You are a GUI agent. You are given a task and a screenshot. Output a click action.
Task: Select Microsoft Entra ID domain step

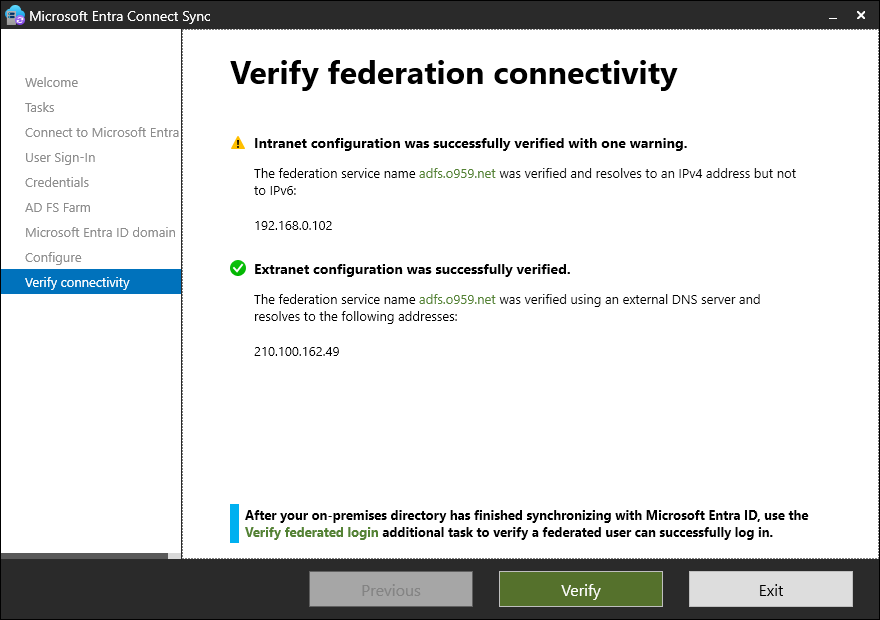click(x=100, y=232)
